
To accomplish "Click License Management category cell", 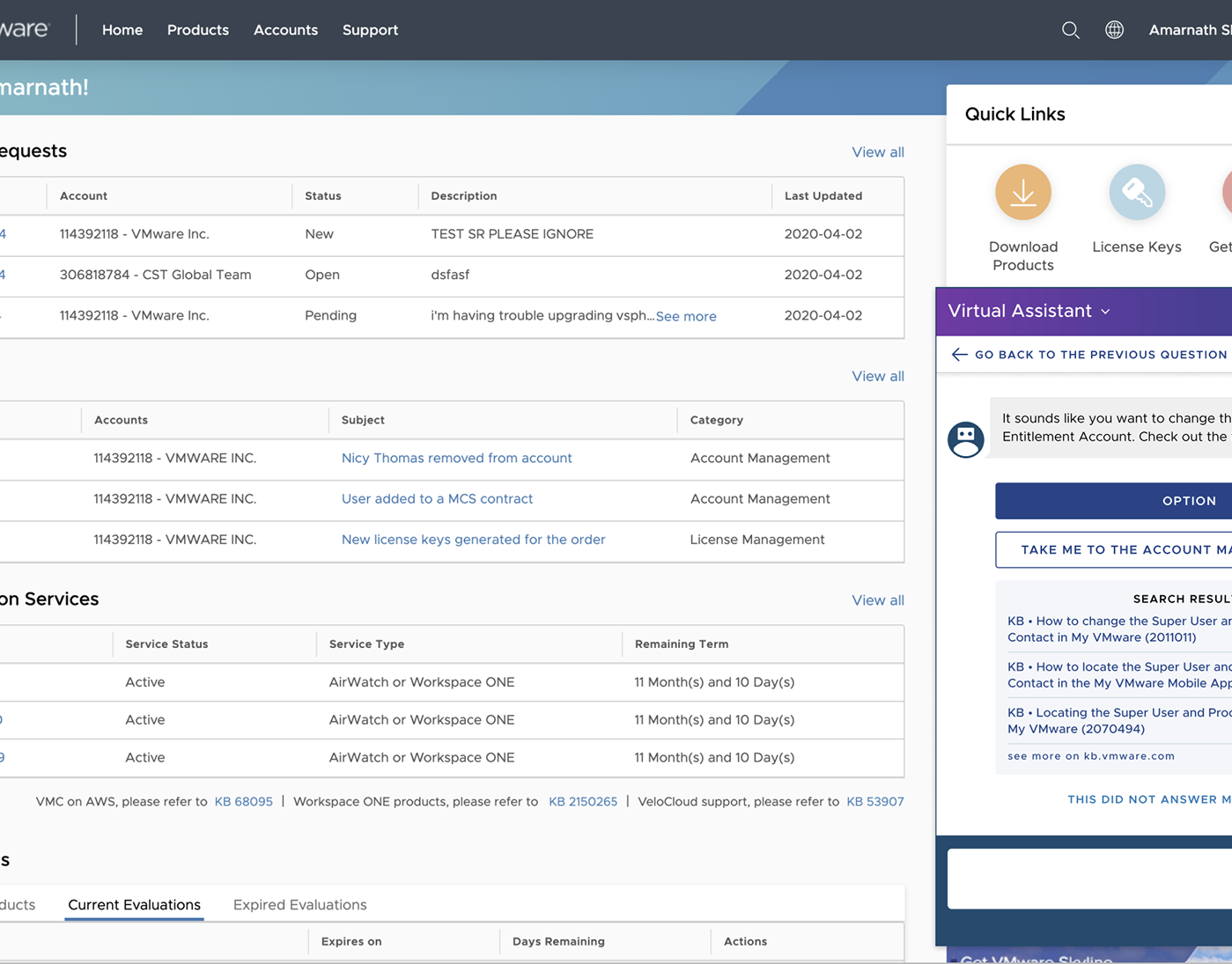I will coord(757,540).
